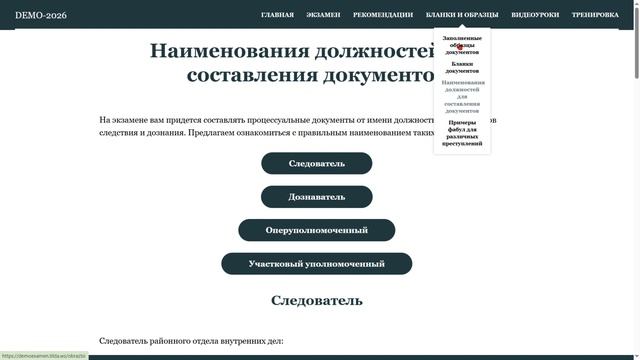Select Наименования должностей для составления документов
640x360 pixels.
pos(462,96)
